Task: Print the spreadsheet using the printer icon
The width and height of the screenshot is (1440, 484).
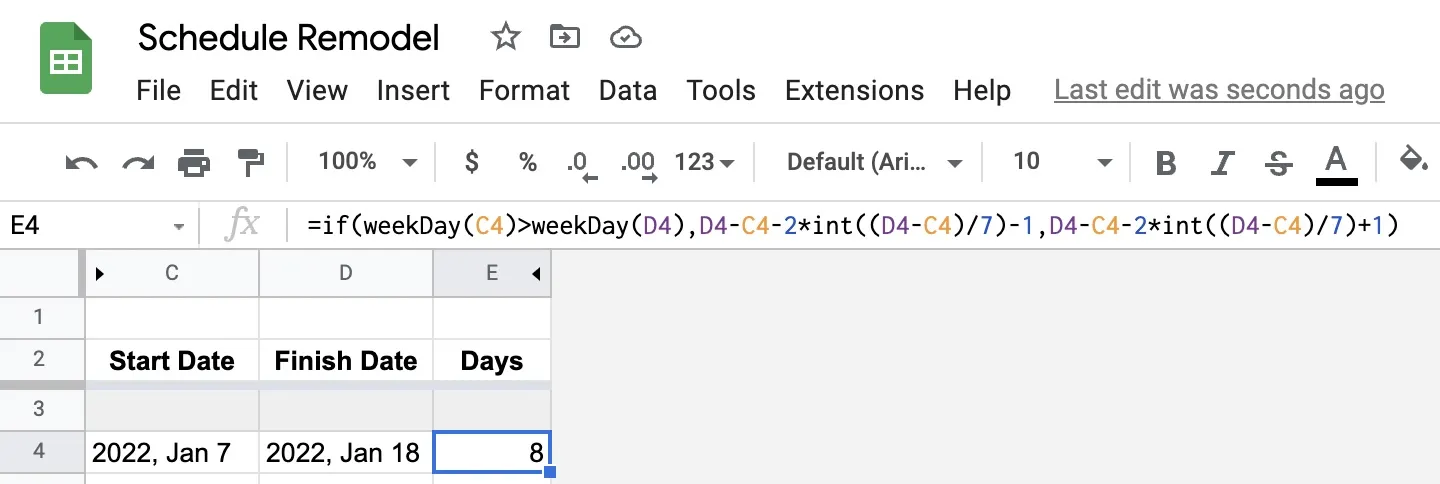Action: 194,162
